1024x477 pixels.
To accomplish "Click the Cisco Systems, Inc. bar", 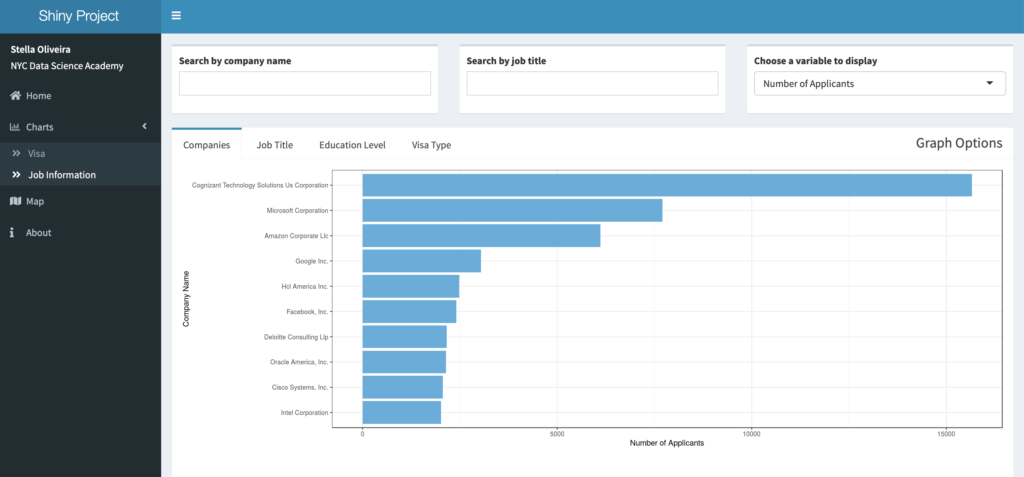I will point(402,387).
